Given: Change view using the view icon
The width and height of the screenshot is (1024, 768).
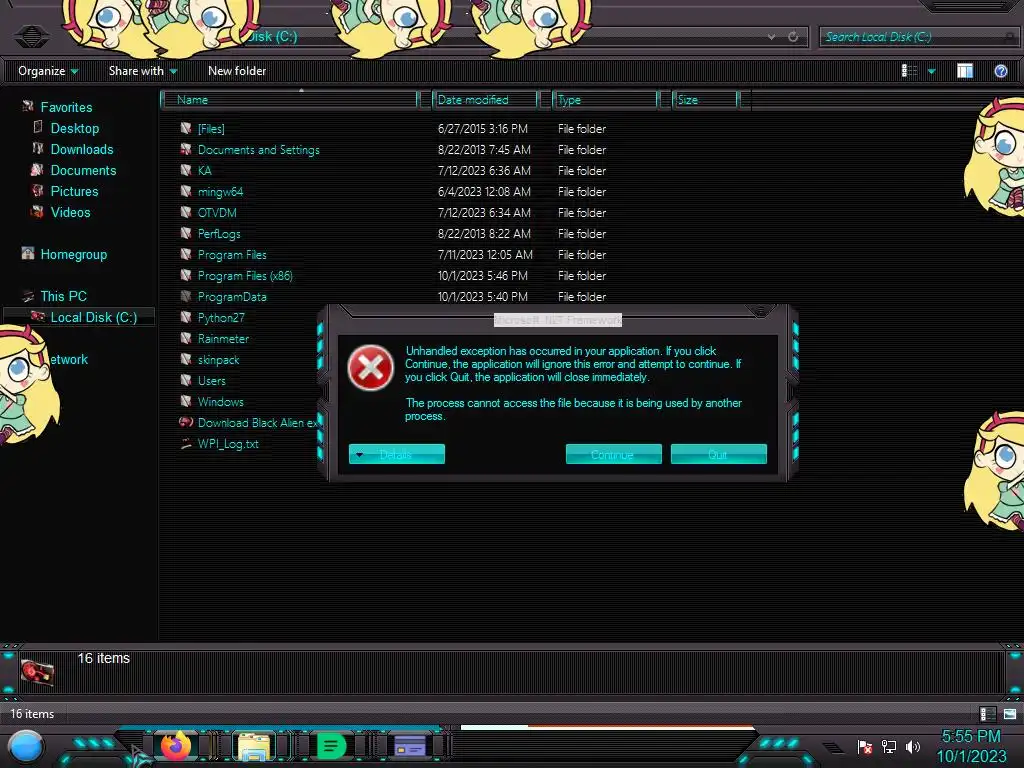Looking at the screenshot, I should pyautogui.click(x=909, y=71).
